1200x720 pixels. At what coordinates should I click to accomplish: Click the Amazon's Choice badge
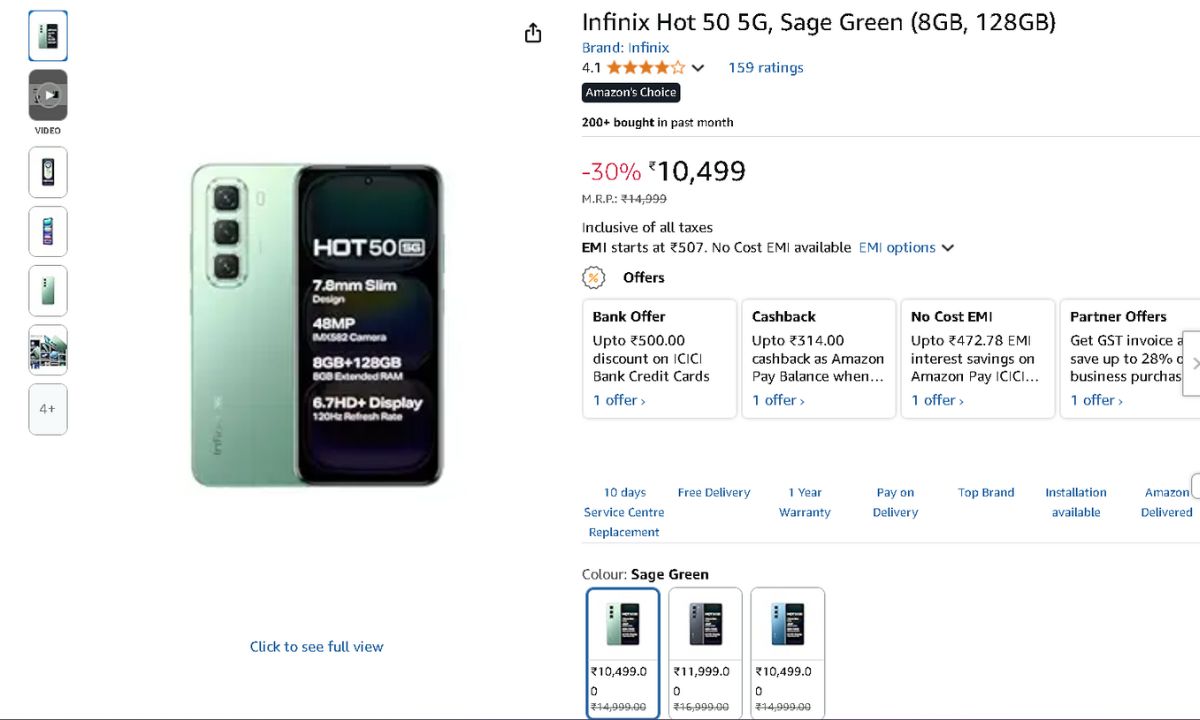click(x=631, y=92)
